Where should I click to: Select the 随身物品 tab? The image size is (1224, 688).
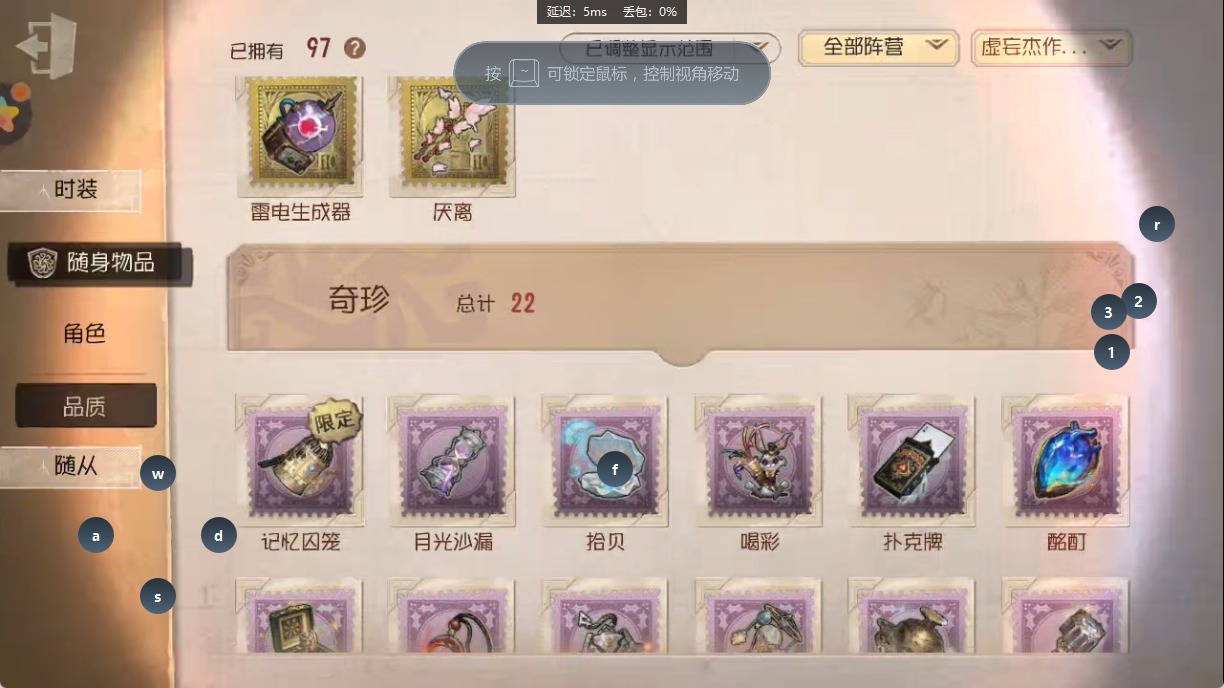(97, 264)
